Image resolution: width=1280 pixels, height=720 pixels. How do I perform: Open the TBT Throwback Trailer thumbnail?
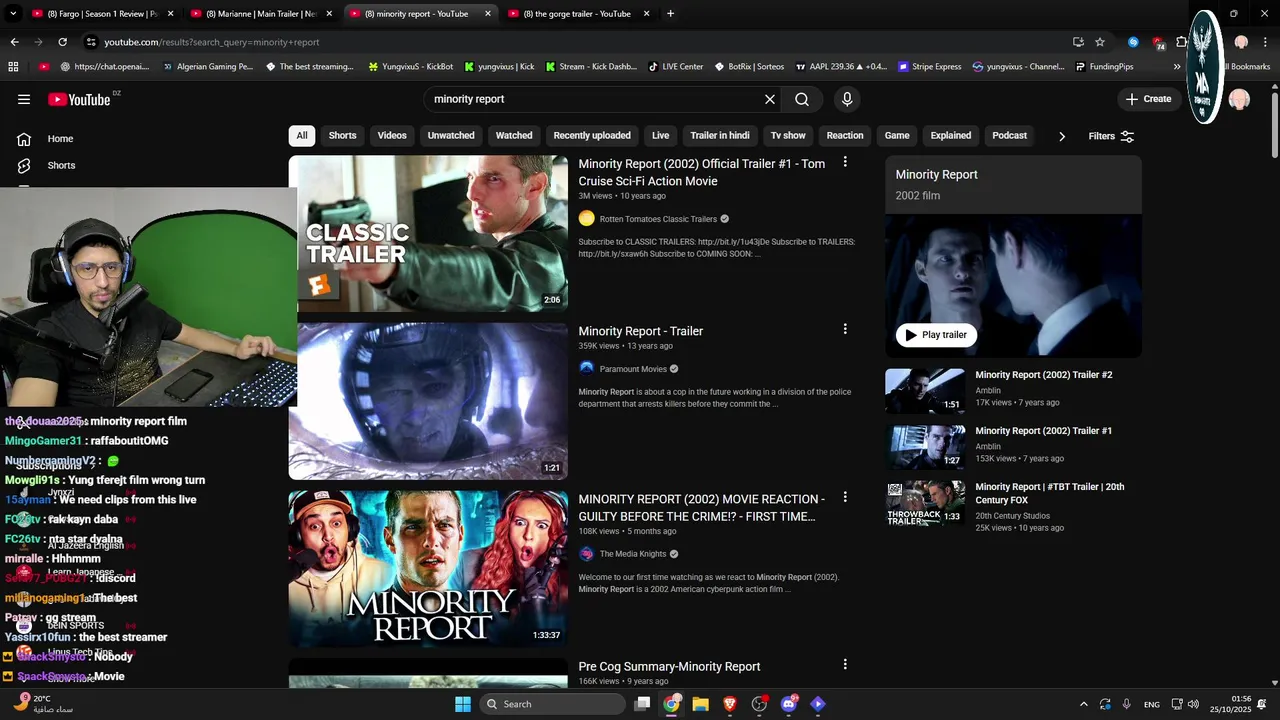coord(925,504)
